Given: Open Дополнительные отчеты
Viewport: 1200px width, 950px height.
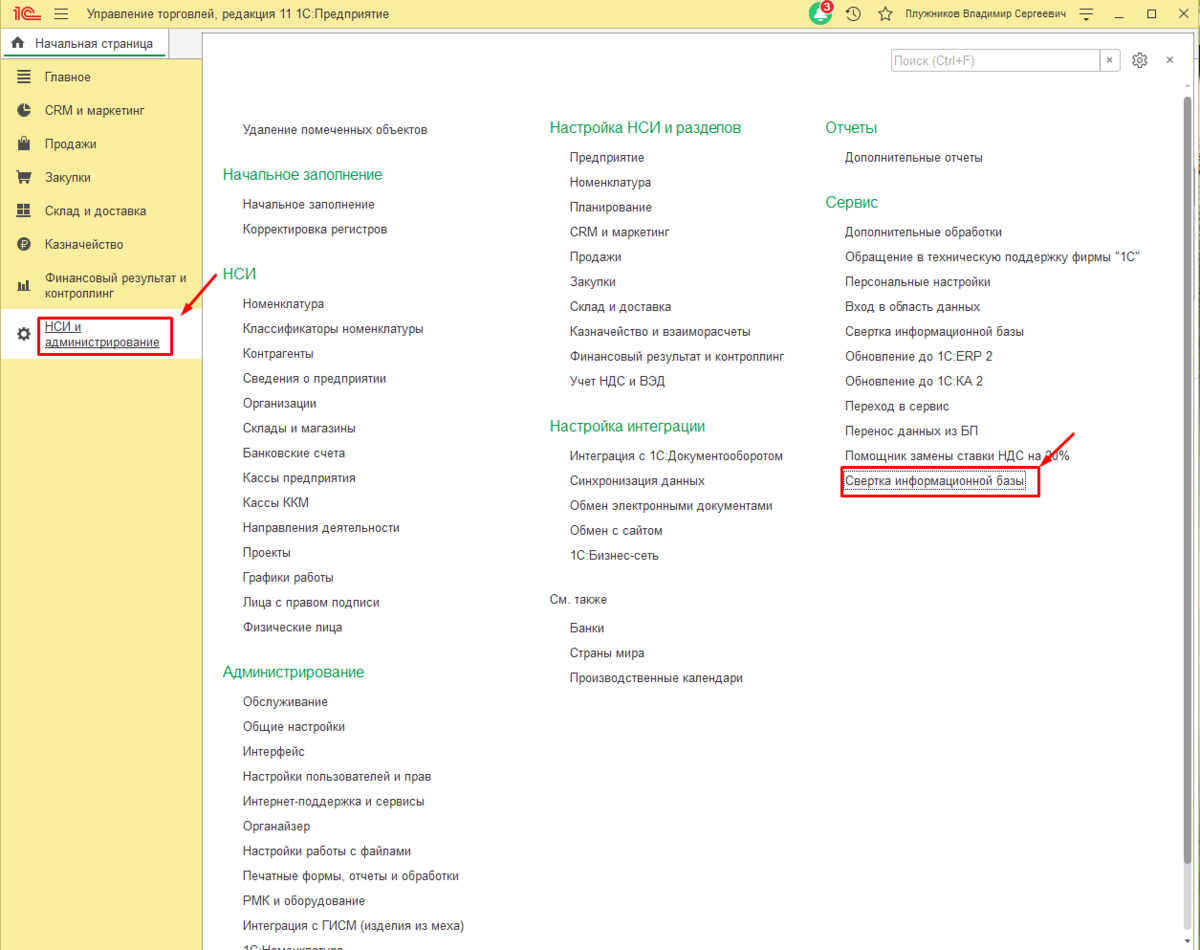Looking at the screenshot, I should 914,158.
